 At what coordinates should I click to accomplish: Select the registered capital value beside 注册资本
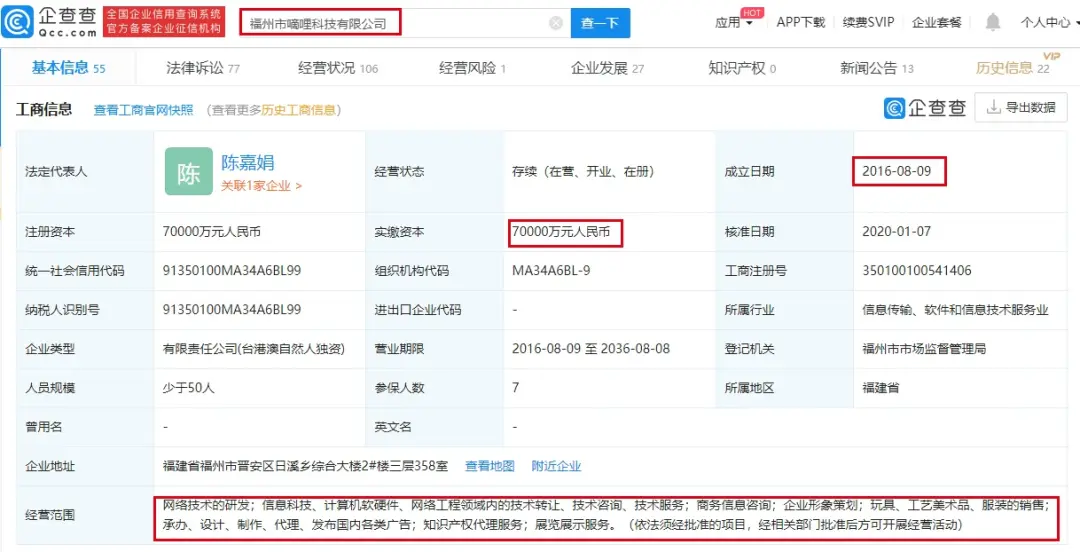coord(212,232)
